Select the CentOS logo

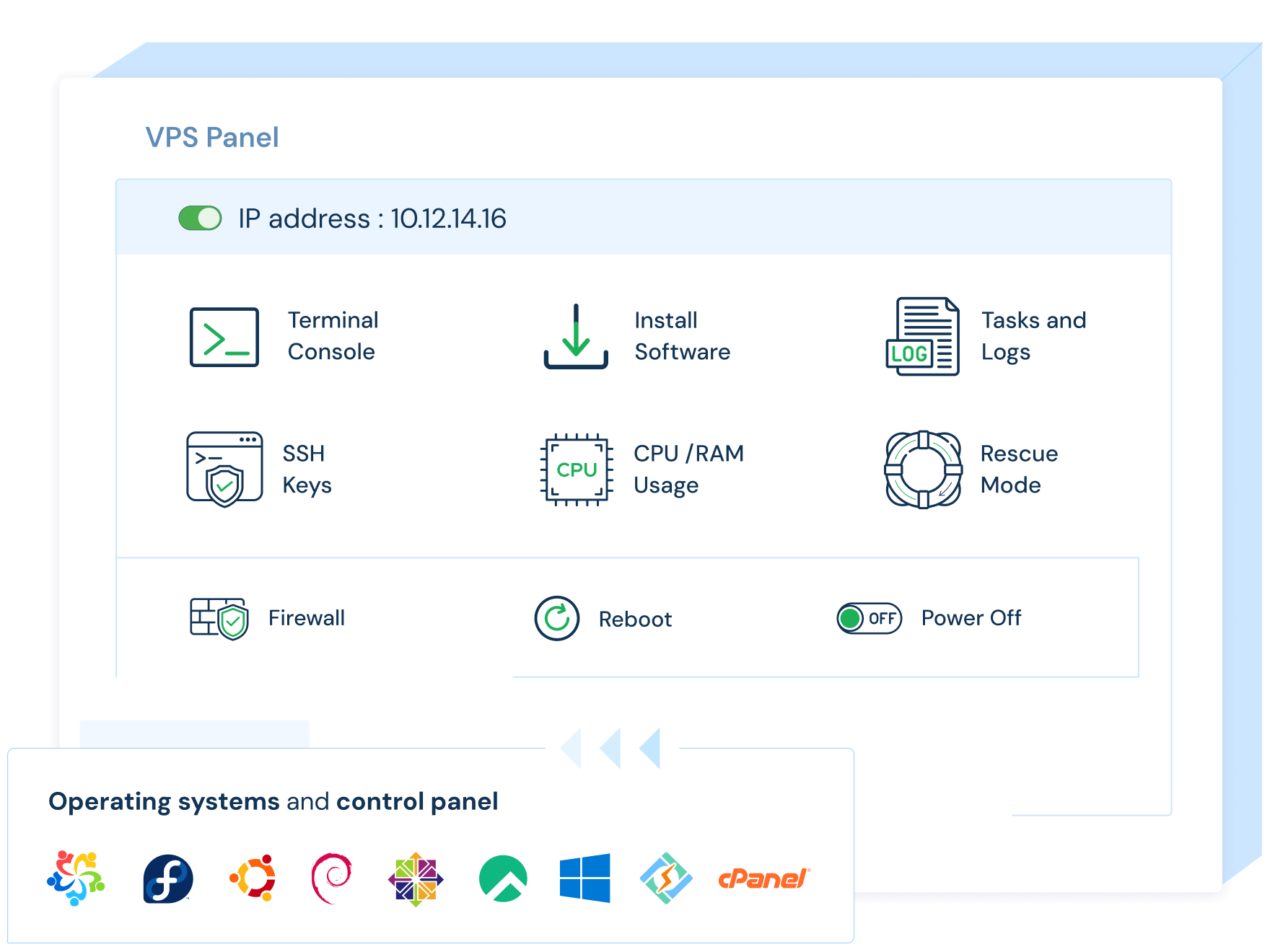tap(417, 878)
